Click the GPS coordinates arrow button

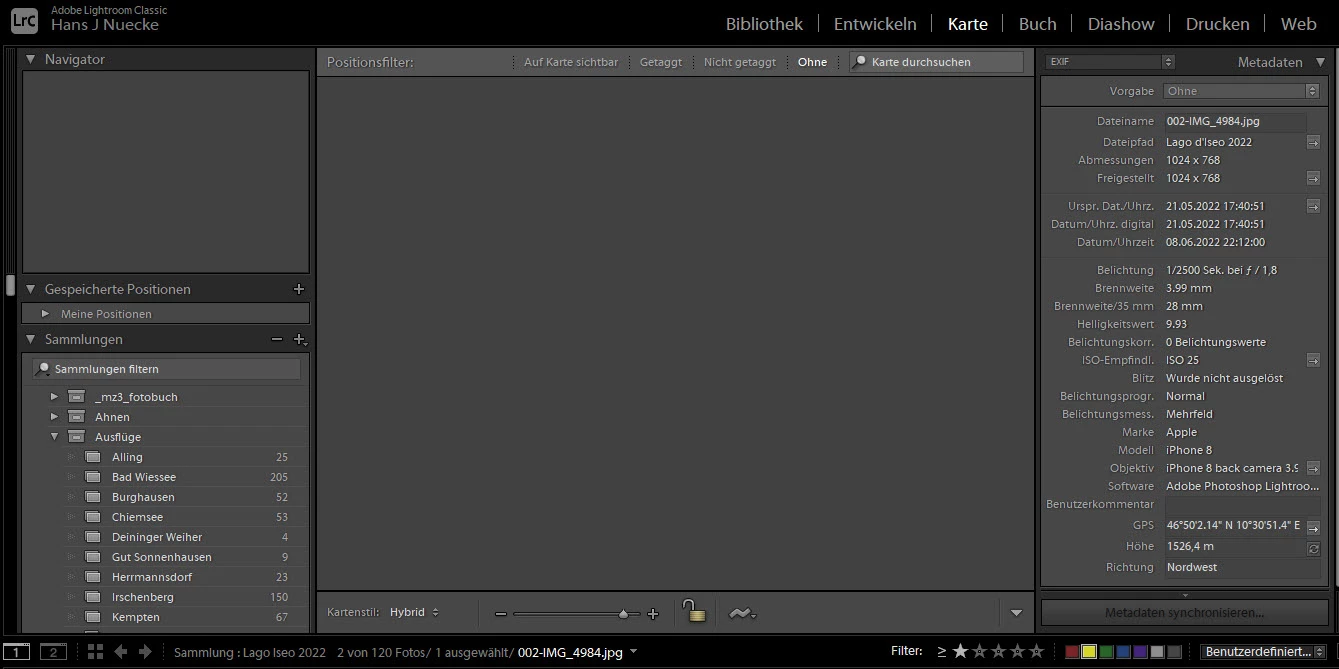(1313, 527)
